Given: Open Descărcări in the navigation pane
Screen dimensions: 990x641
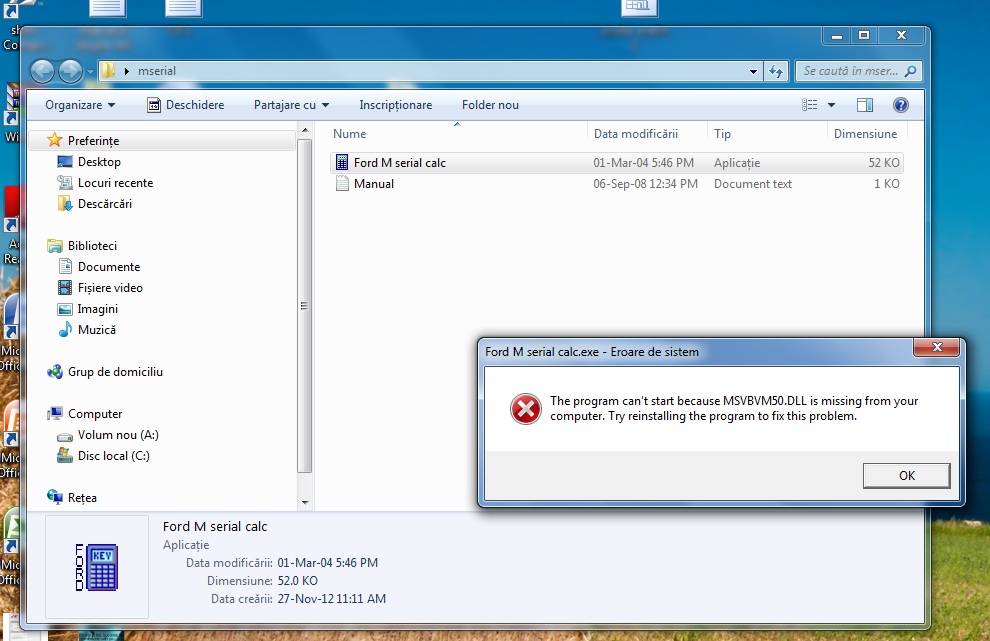Looking at the screenshot, I should pos(105,204).
